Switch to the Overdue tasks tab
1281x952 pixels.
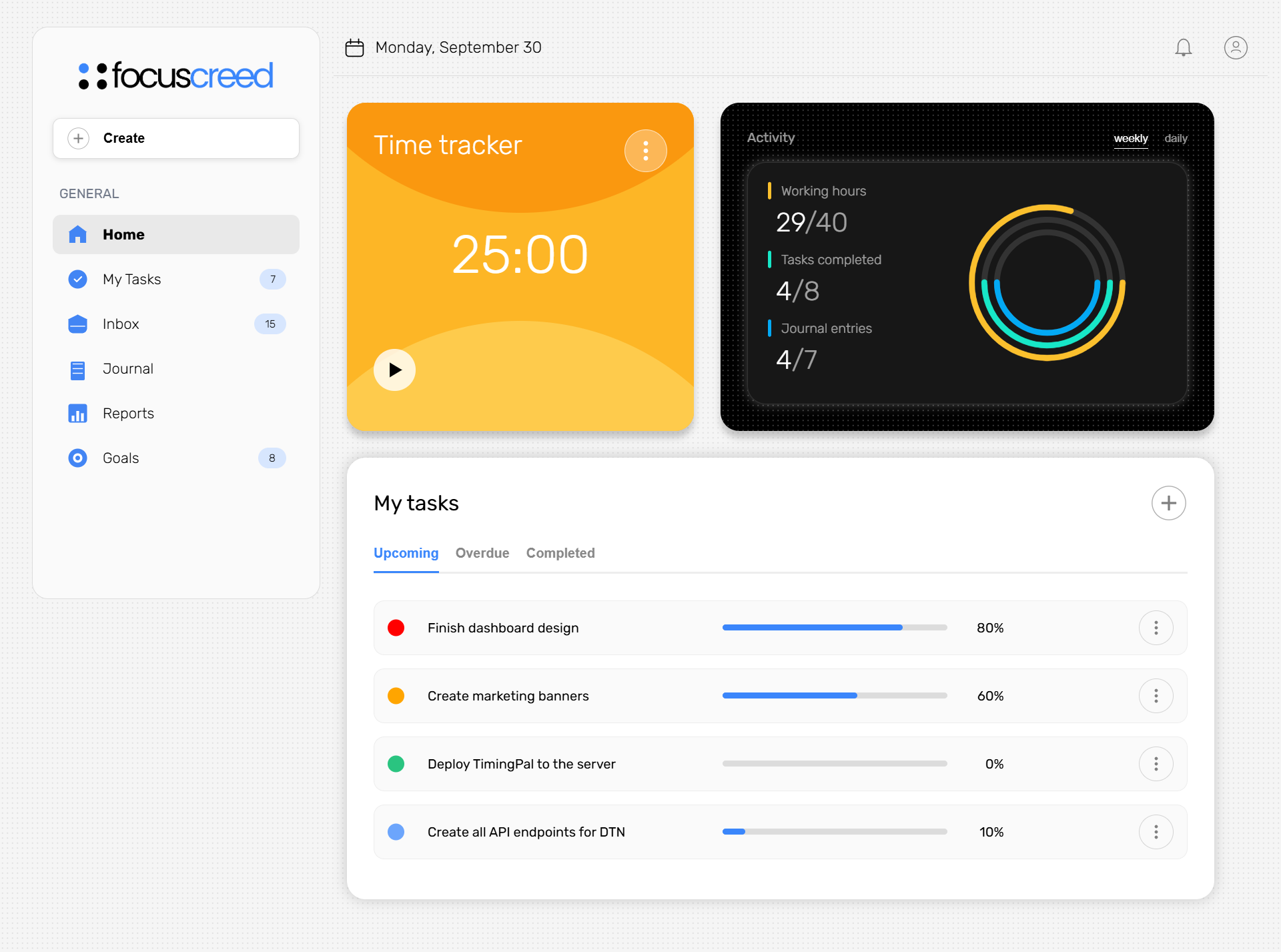(482, 553)
